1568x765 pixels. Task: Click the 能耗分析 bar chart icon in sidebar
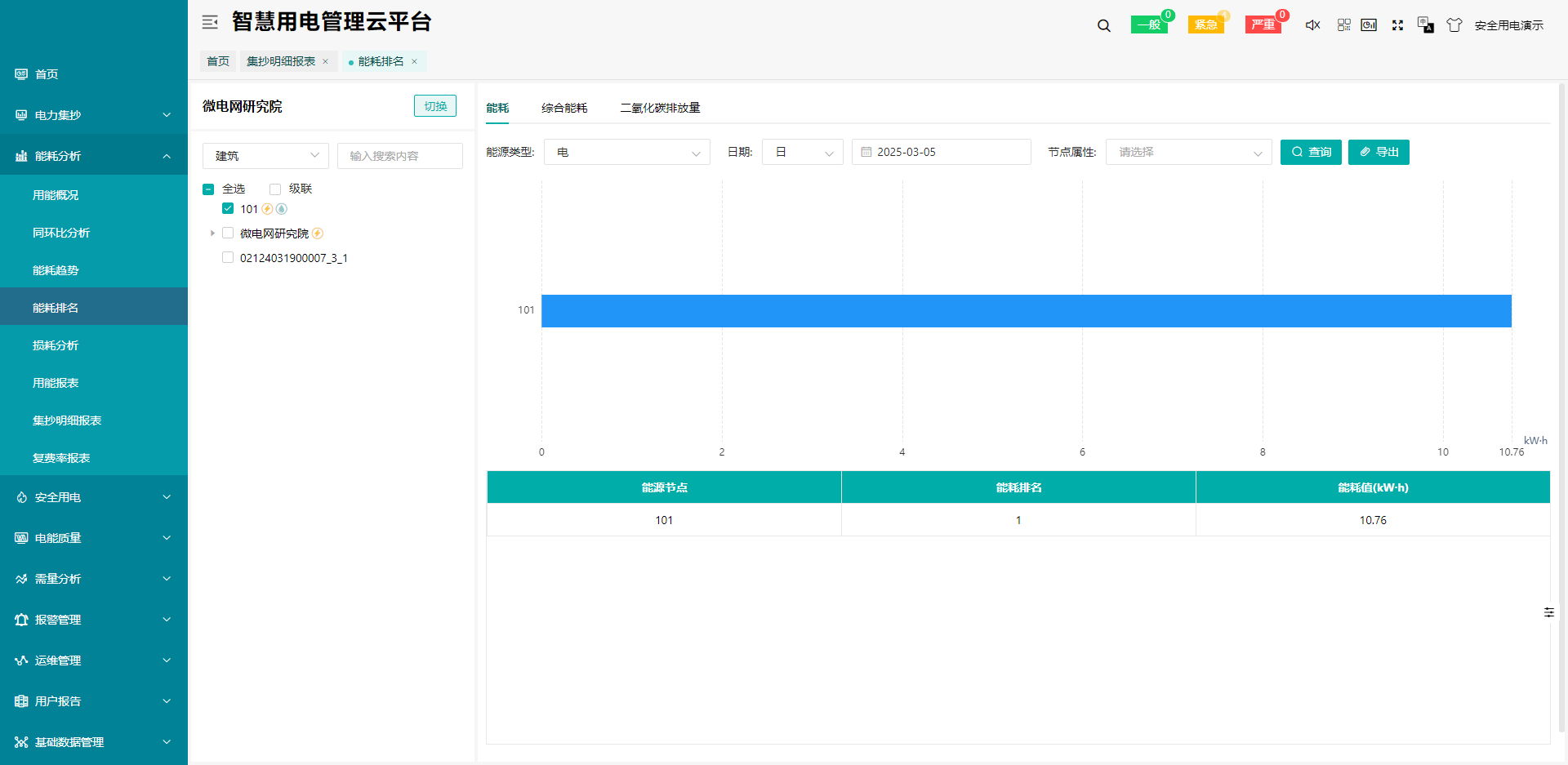(21, 156)
